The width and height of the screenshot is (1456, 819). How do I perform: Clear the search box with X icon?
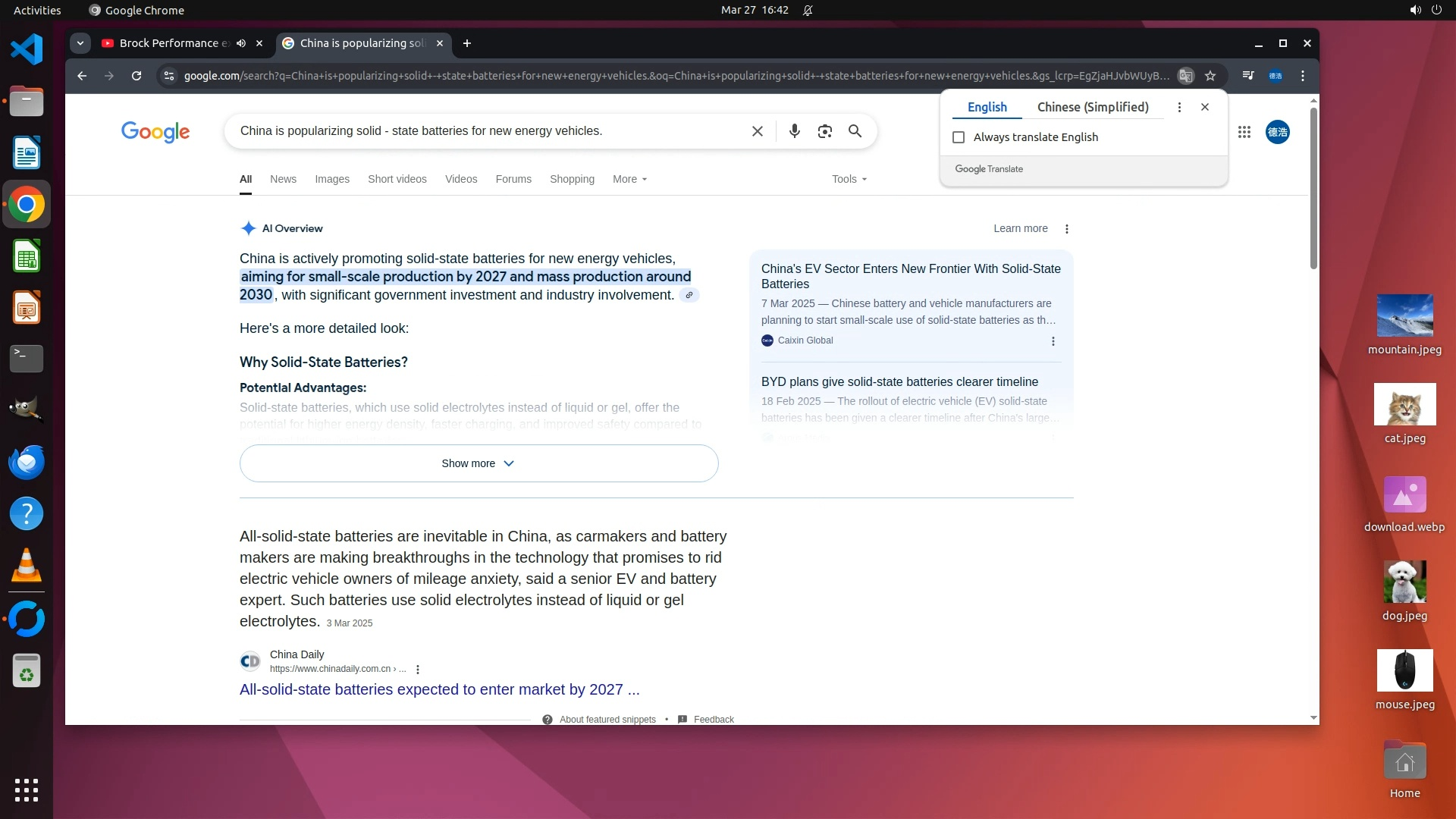(757, 131)
